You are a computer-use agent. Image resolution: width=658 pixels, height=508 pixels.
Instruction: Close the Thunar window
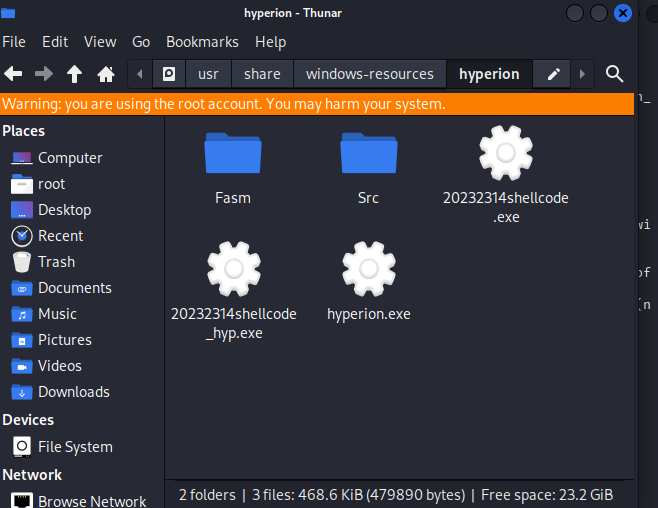point(623,13)
